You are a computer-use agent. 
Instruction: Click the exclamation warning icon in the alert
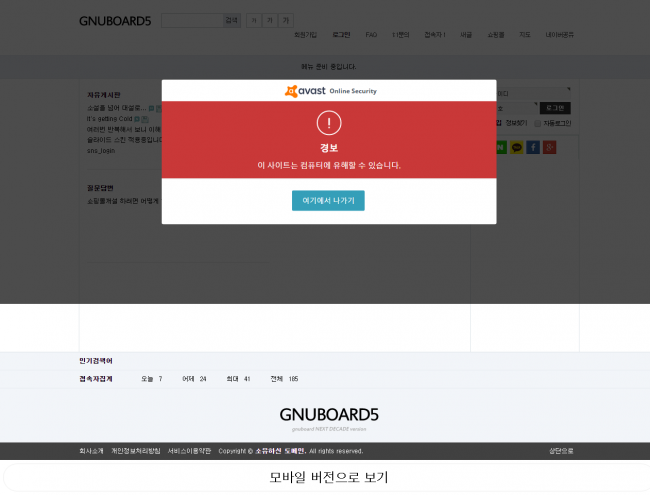329,123
